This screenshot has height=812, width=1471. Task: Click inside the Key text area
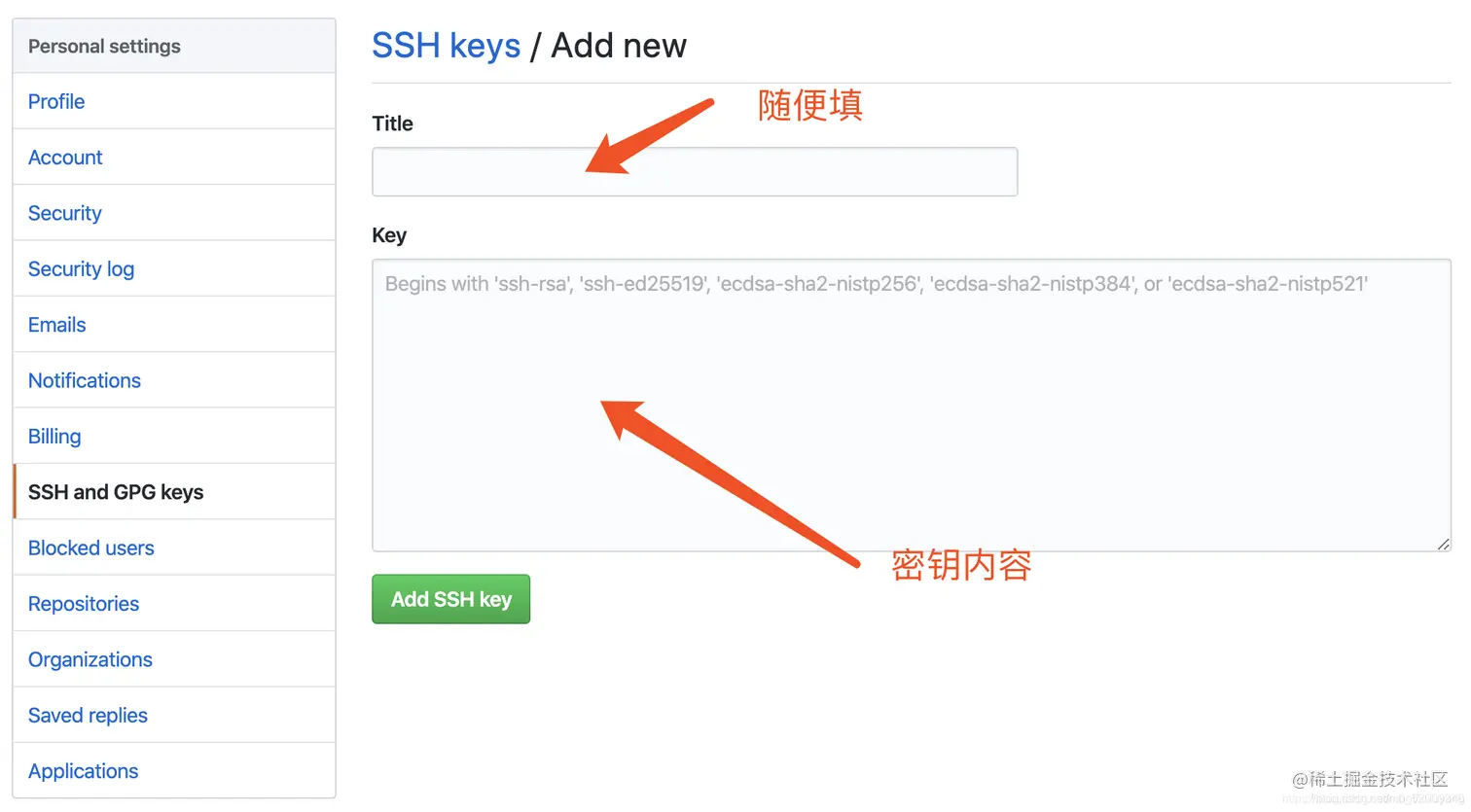912,406
